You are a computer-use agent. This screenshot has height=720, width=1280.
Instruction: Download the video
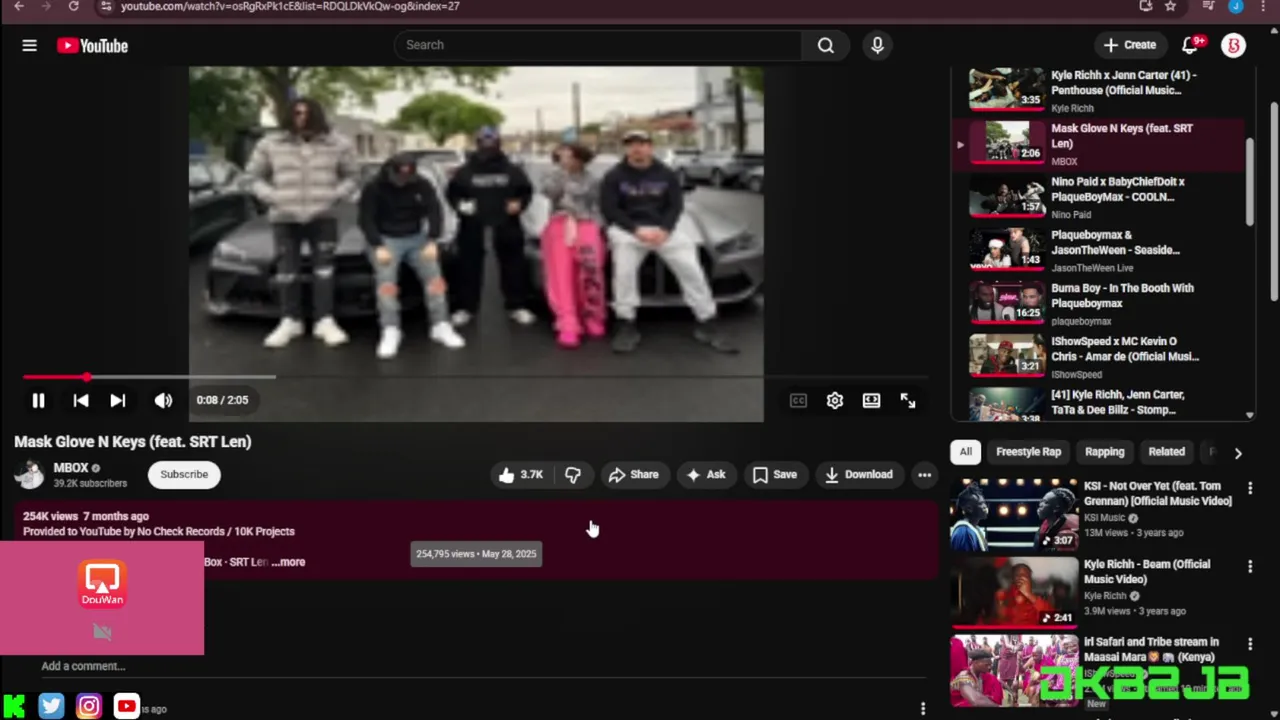point(858,475)
